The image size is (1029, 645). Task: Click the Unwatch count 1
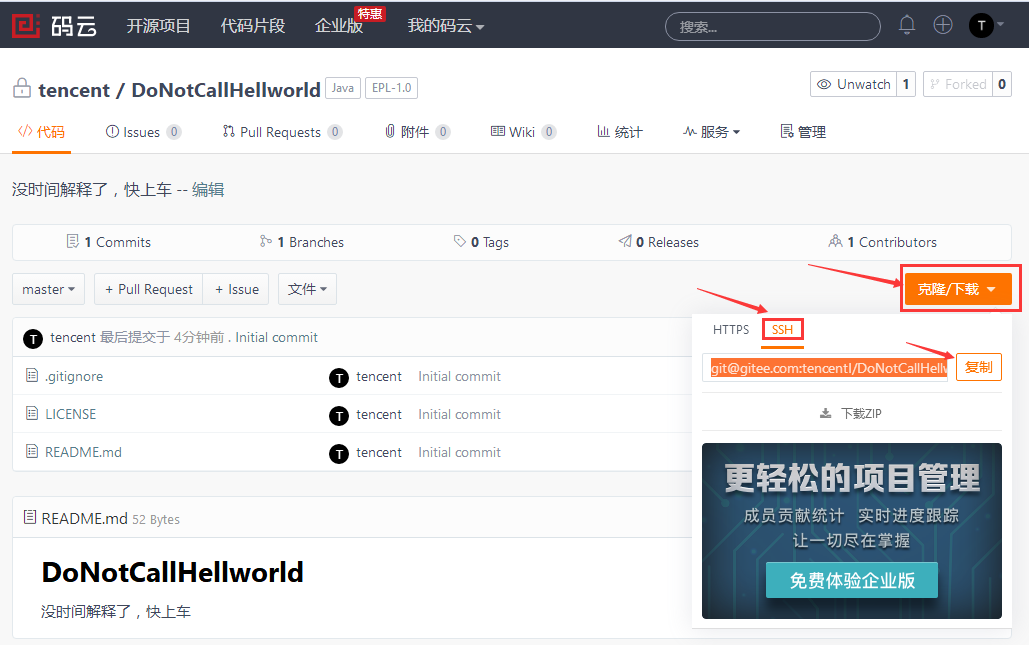pyautogui.click(x=906, y=84)
